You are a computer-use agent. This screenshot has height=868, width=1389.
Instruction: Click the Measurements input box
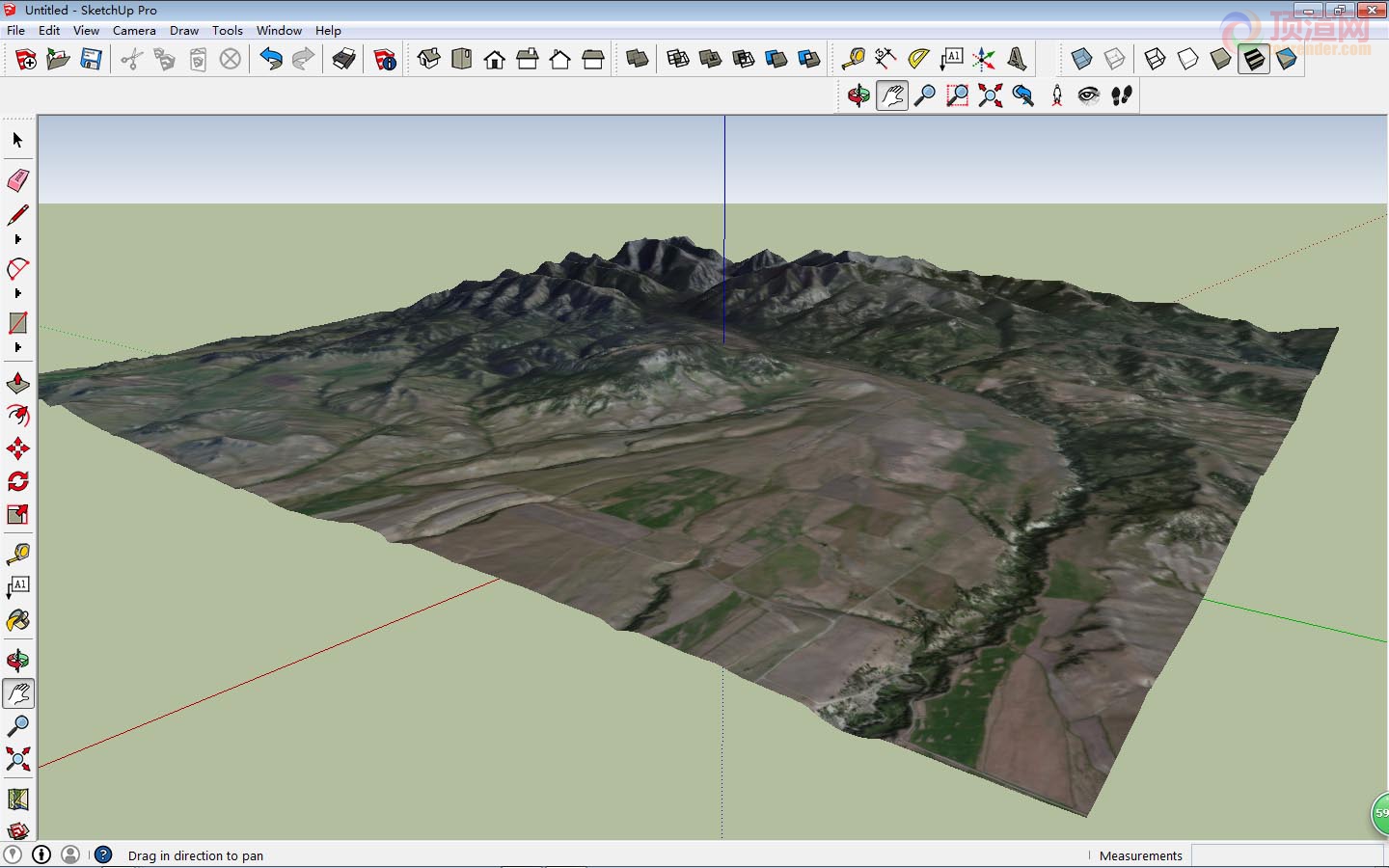pyautogui.click(x=1288, y=855)
